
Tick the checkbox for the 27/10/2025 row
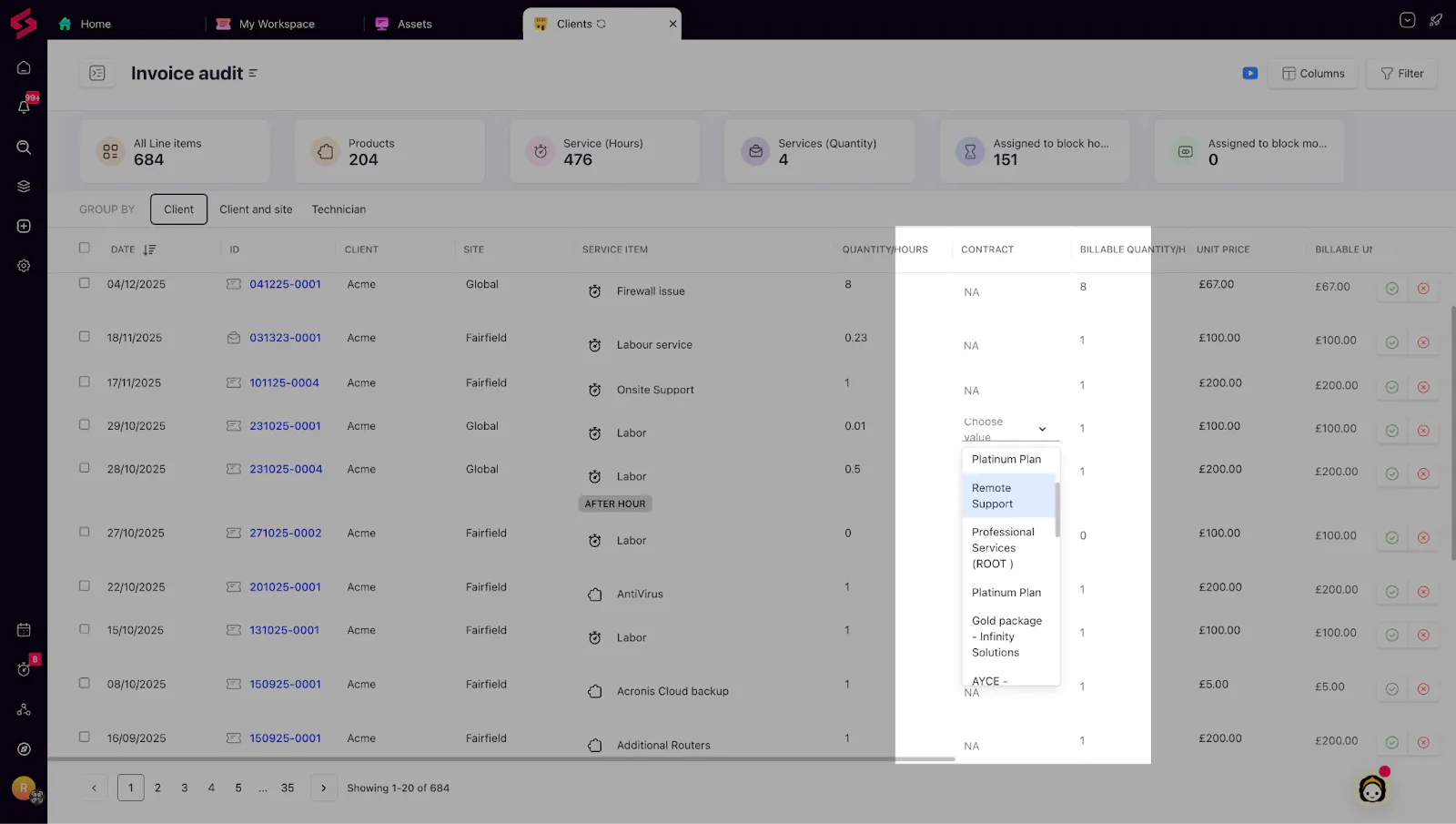85,532
